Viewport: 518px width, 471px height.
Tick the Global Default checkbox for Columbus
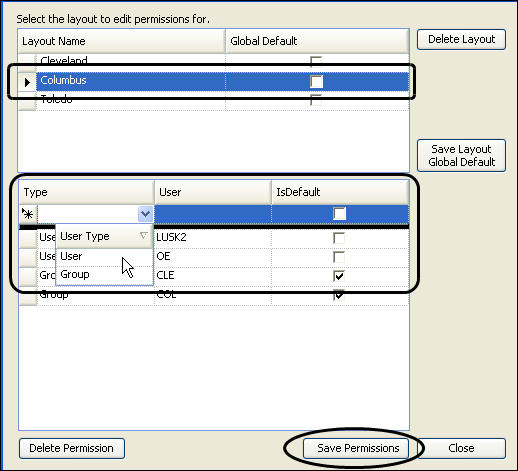tap(316, 81)
